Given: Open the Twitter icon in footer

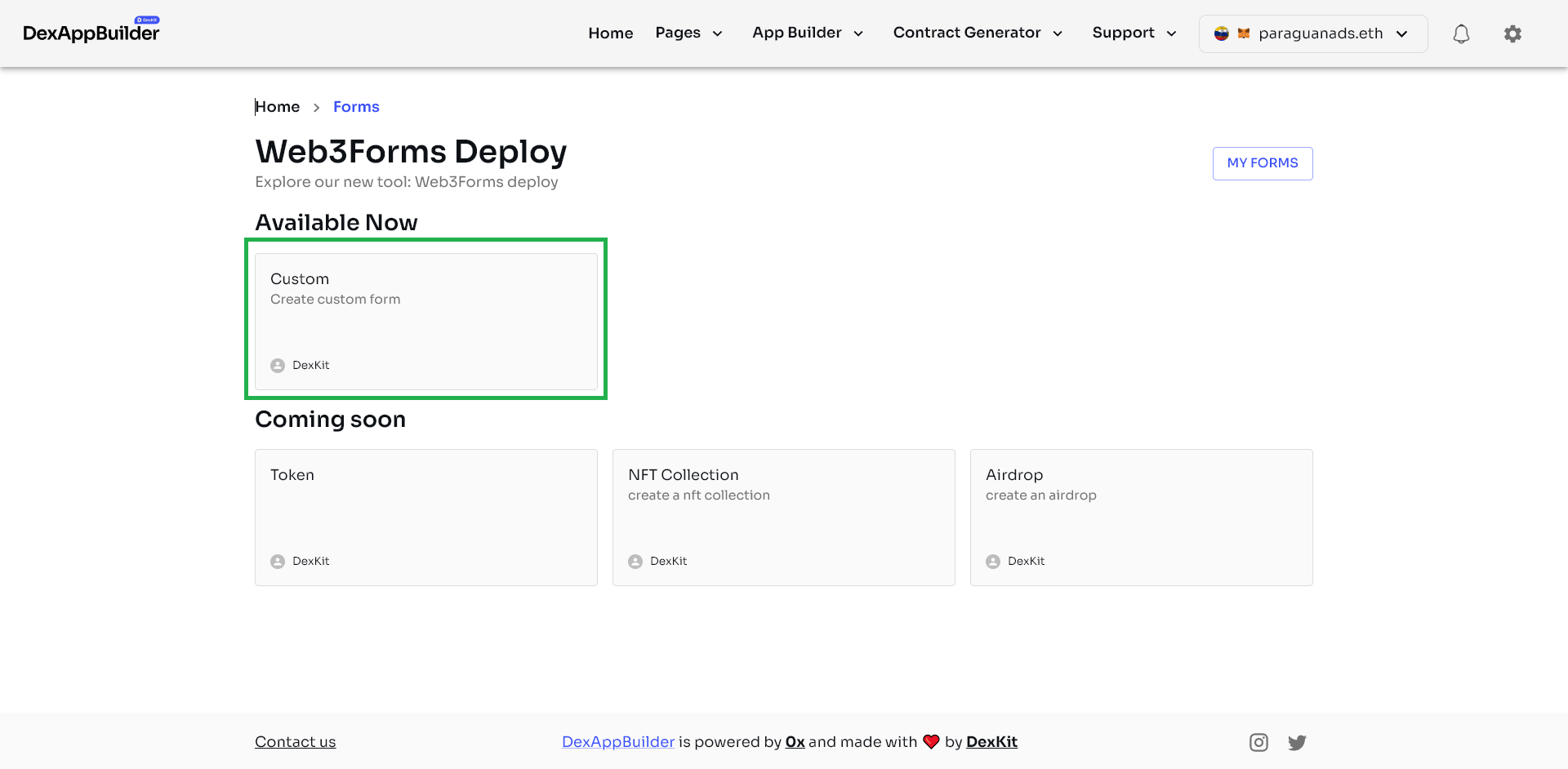Looking at the screenshot, I should [1297, 742].
